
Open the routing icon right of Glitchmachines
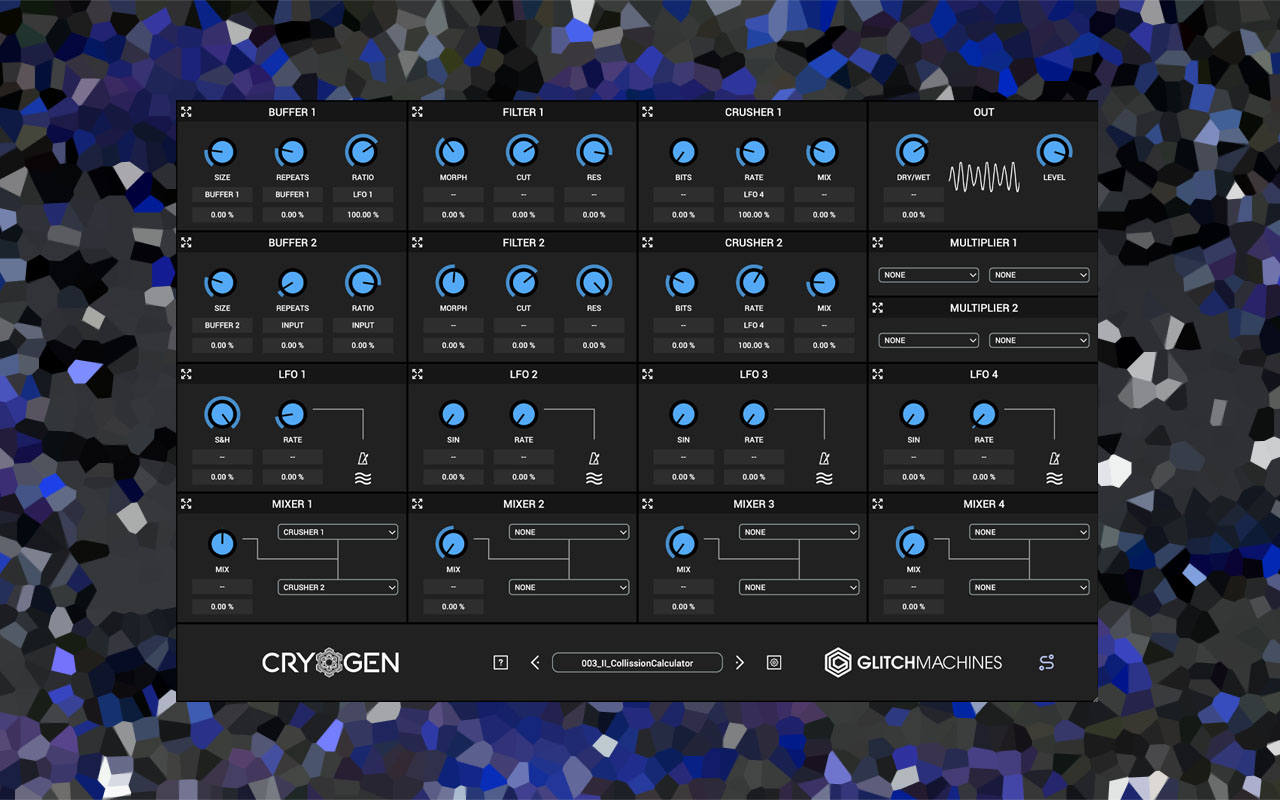click(x=1046, y=662)
